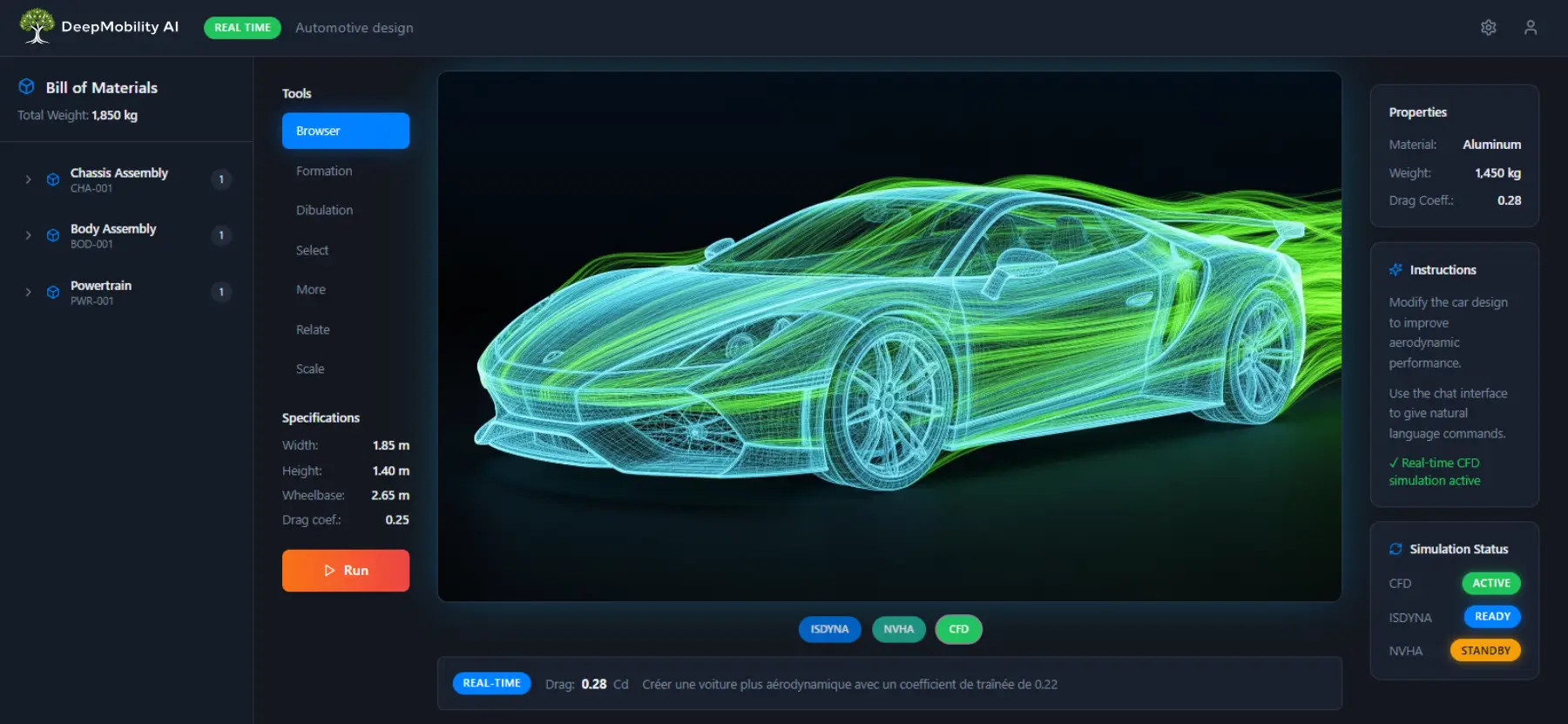1568x724 pixels.
Task: Click the Height 1.40 m specification
Action: 346,470
